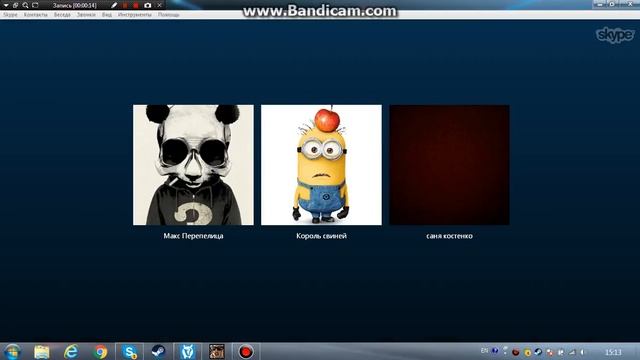This screenshot has width=640, height=360.
Task: Click the clock showing 15:13
Action: tap(613, 352)
